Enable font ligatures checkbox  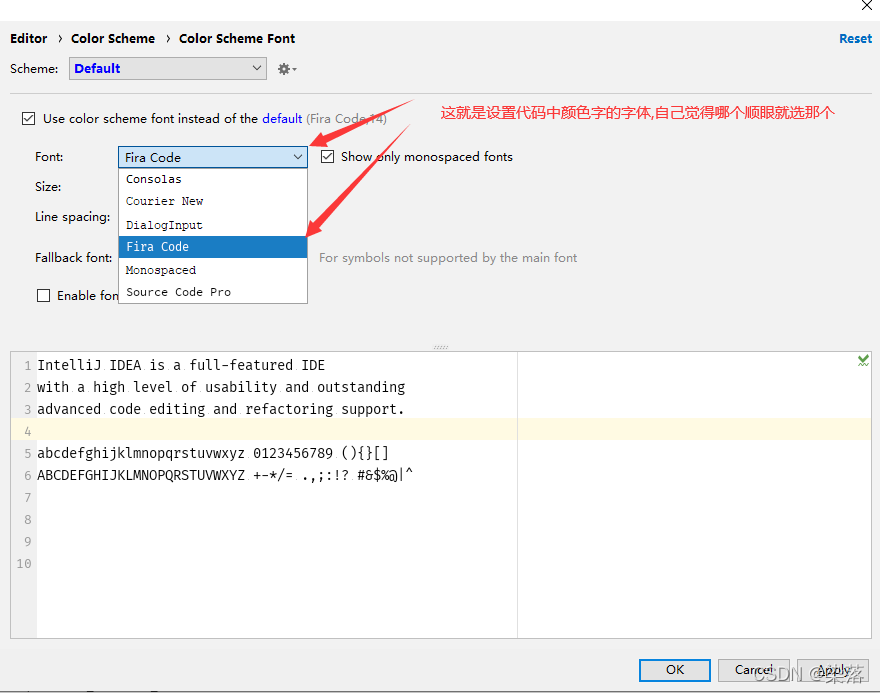43,296
